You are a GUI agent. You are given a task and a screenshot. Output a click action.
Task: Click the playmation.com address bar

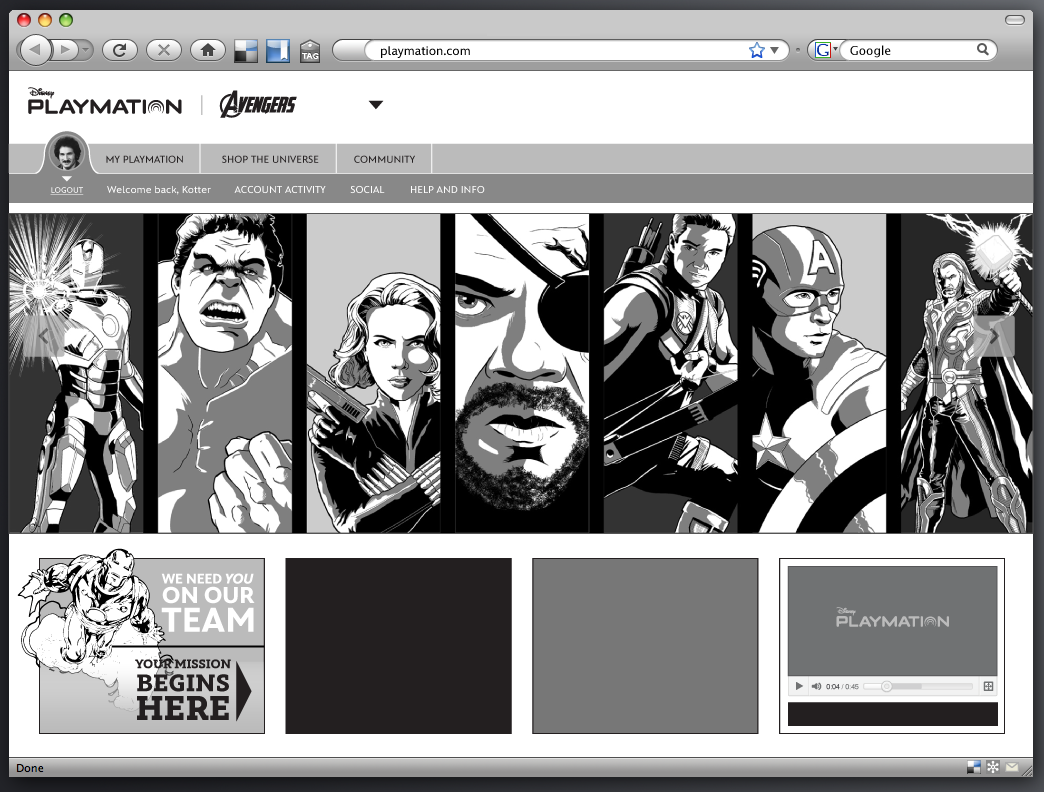(559, 51)
